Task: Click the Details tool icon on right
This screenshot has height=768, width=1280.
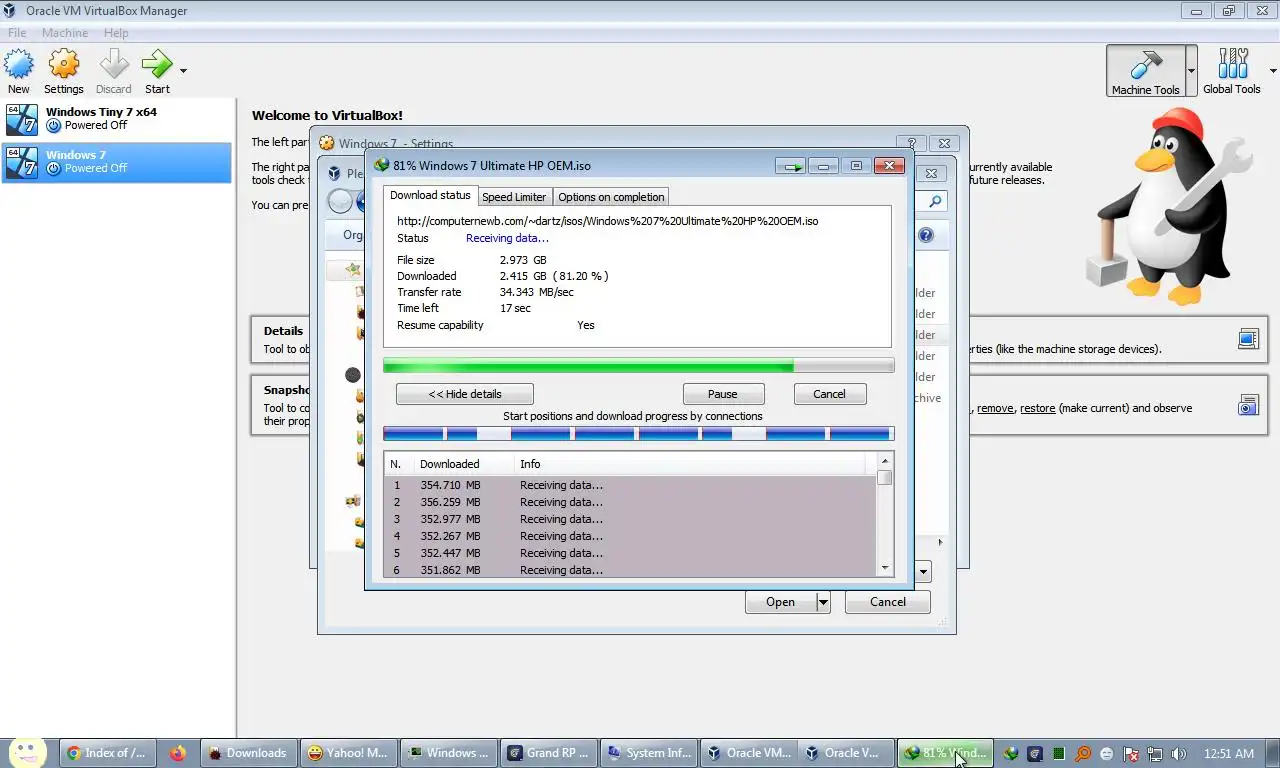Action: (1248, 339)
